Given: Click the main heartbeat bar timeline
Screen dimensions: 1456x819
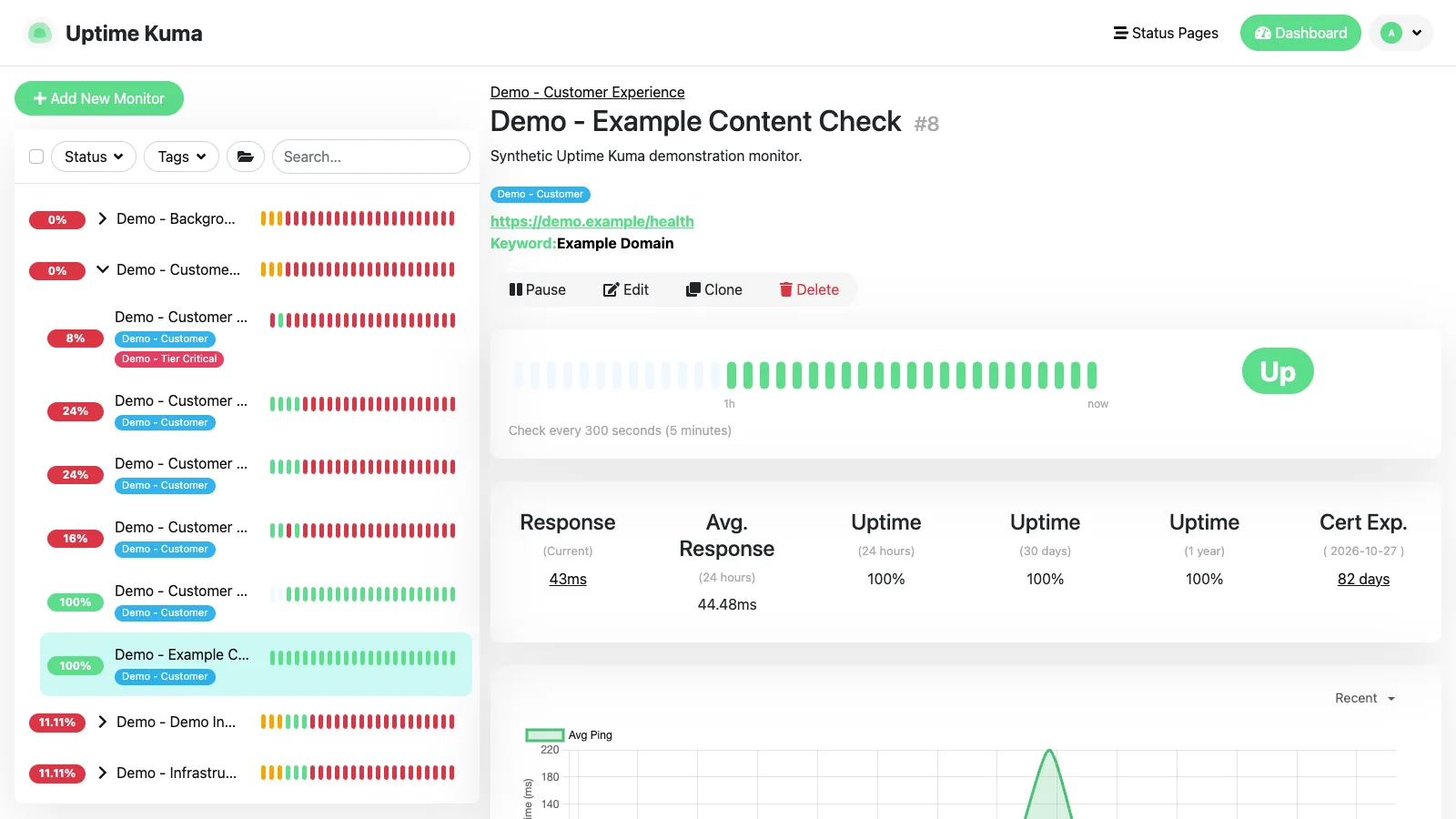Looking at the screenshot, I should [805, 375].
